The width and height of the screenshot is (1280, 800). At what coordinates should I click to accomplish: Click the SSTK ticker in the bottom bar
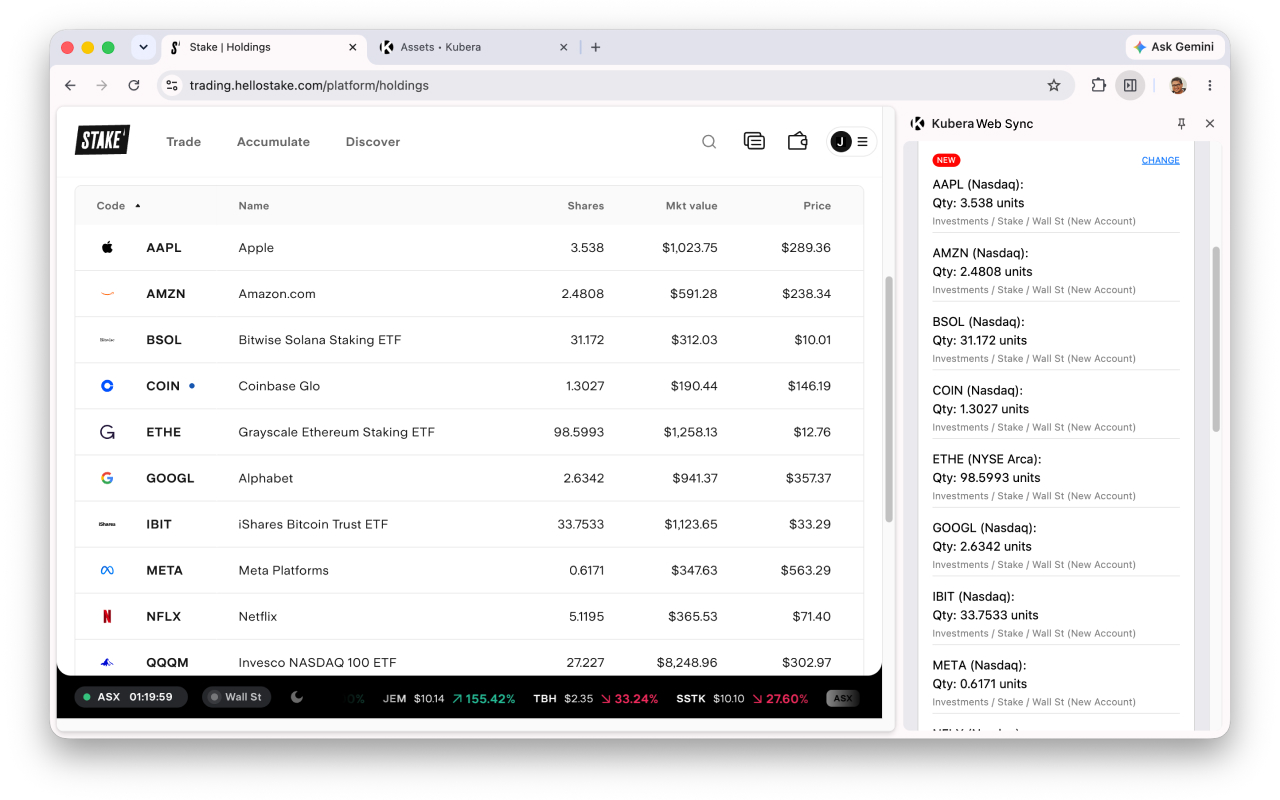point(742,698)
